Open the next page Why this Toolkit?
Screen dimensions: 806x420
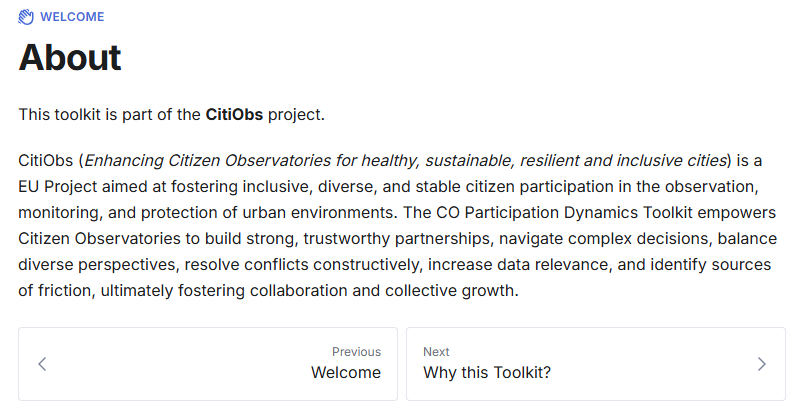487,373
